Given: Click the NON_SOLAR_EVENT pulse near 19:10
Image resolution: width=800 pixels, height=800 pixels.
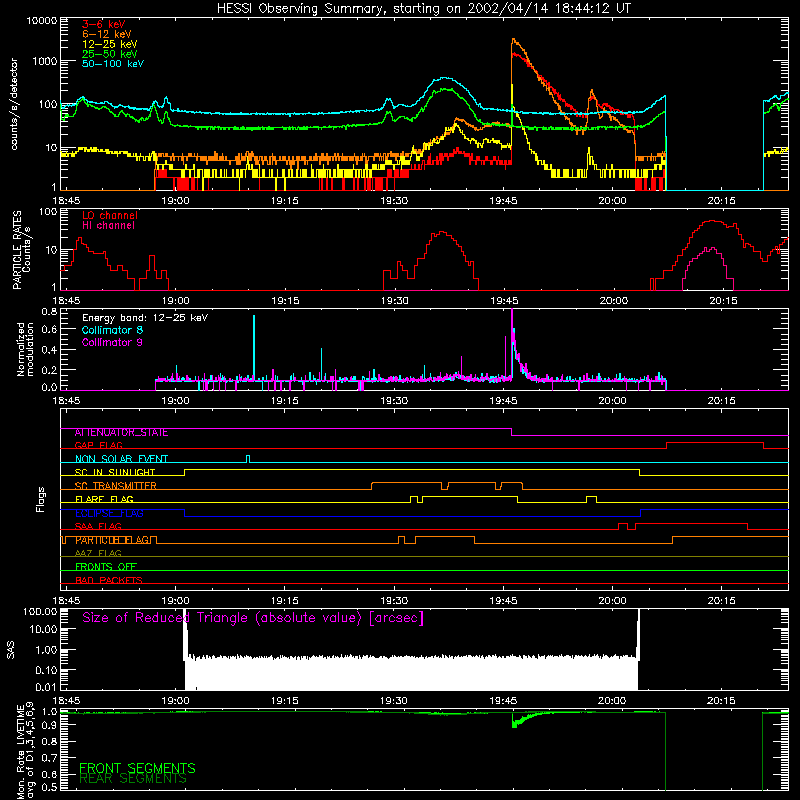Looking at the screenshot, I should pos(248,459).
